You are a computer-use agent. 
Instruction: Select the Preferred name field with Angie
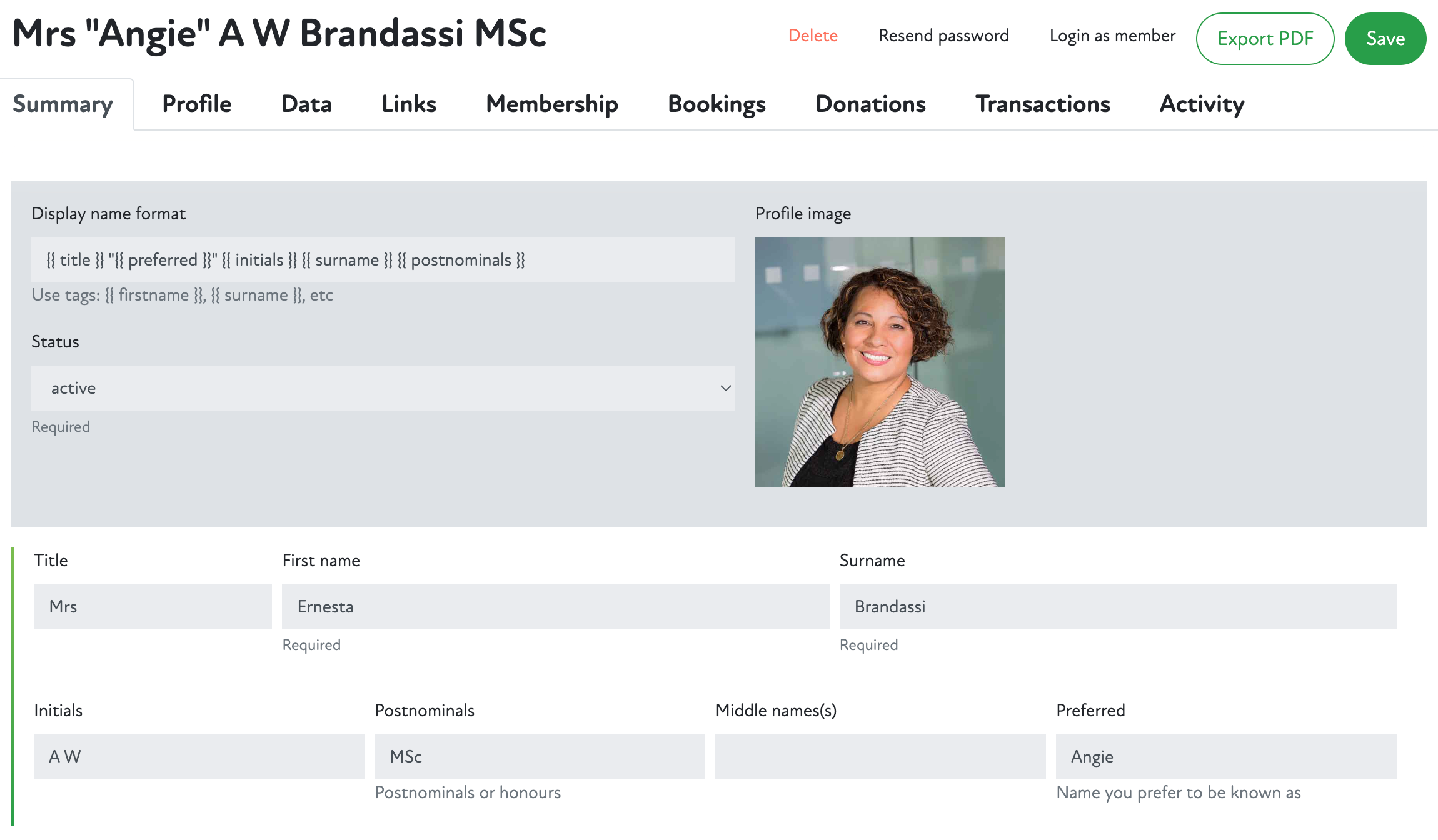[x=1225, y=756]
